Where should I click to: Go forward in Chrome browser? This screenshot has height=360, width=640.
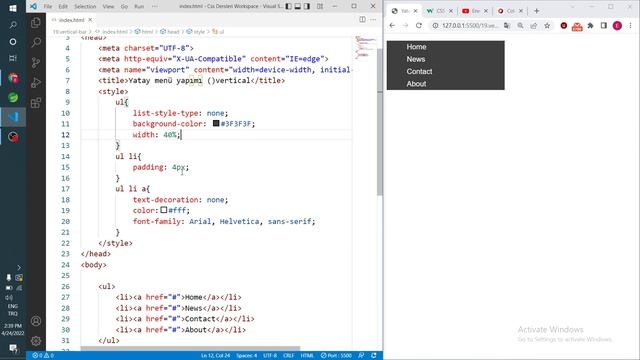405,25
